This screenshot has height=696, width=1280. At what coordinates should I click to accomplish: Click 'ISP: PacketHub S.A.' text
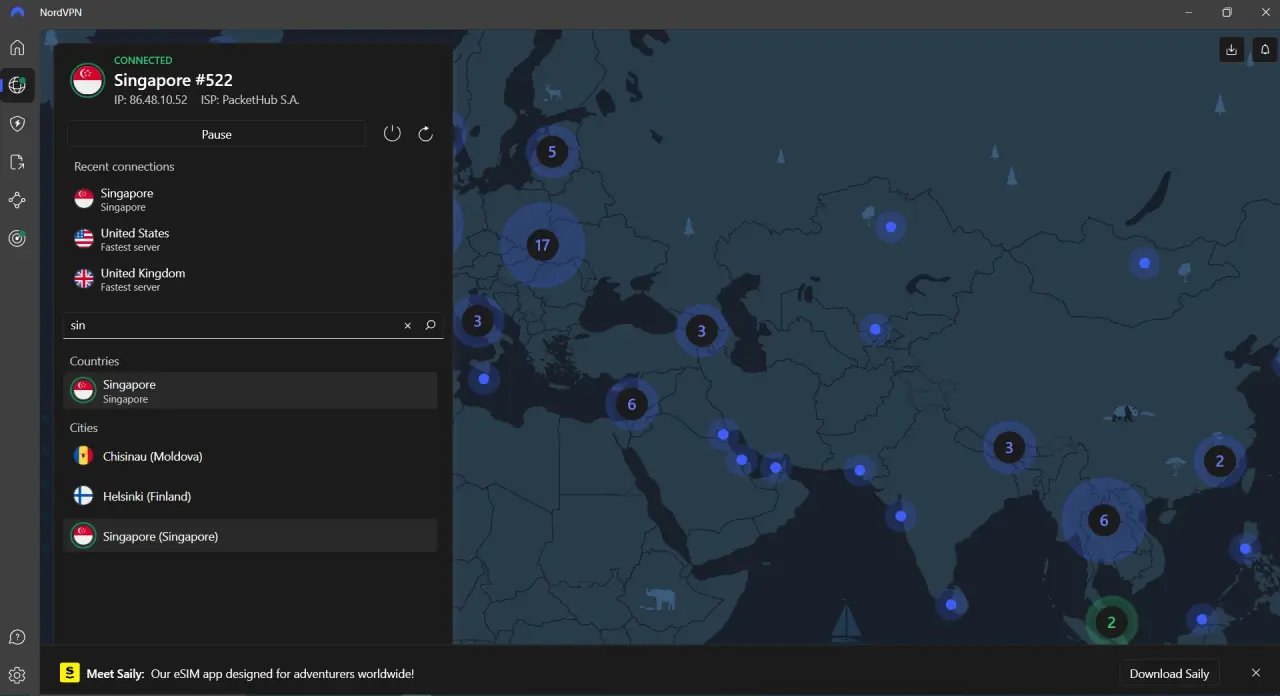point(250,100)
